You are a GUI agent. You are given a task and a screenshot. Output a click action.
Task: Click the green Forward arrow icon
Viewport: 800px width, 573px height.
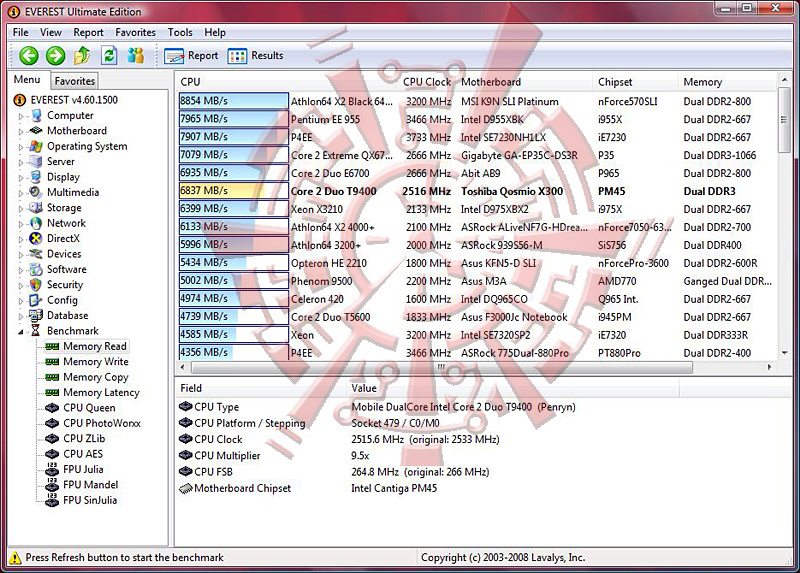[56, 56]
